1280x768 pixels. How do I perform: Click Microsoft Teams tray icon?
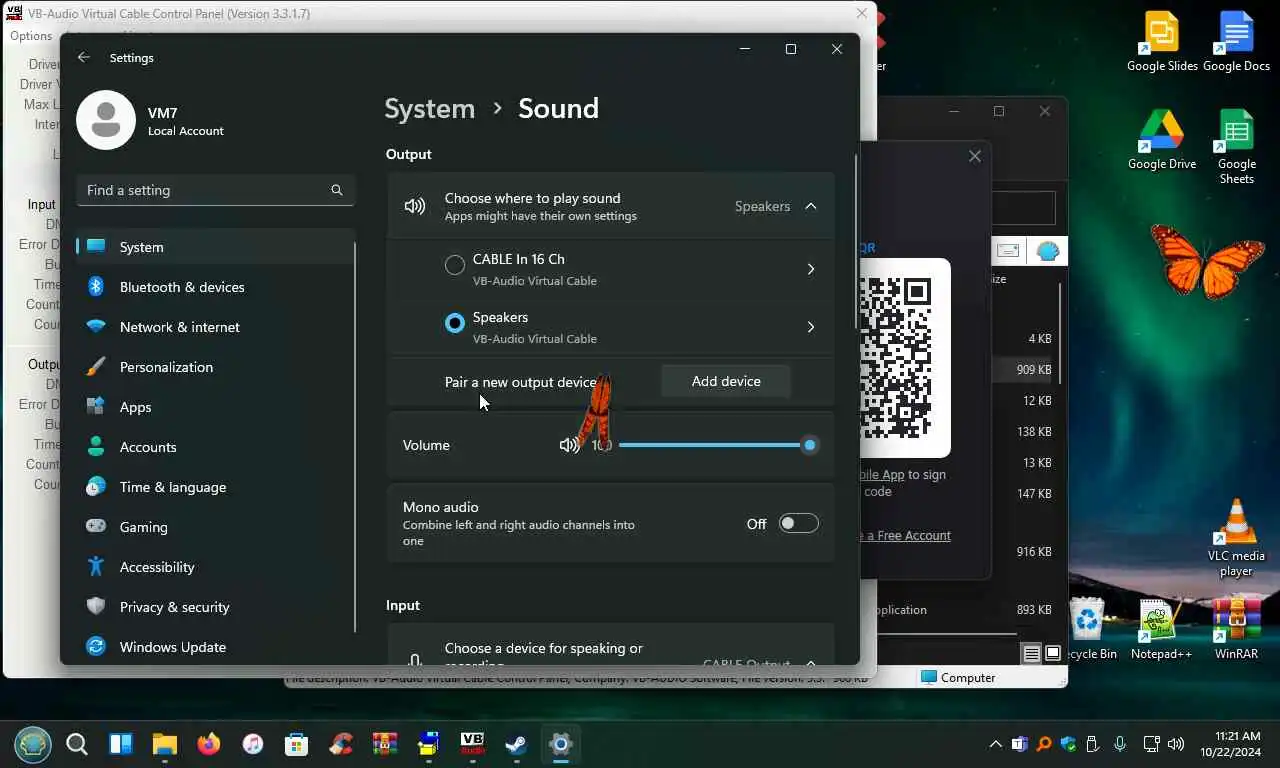[x=1019, y=744]
